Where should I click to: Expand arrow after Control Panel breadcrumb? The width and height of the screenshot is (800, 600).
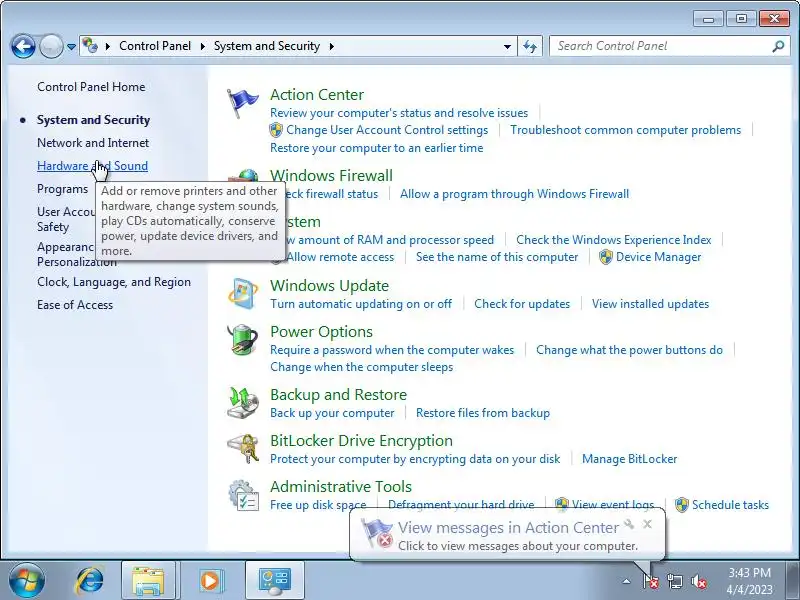tap(203, 46)
